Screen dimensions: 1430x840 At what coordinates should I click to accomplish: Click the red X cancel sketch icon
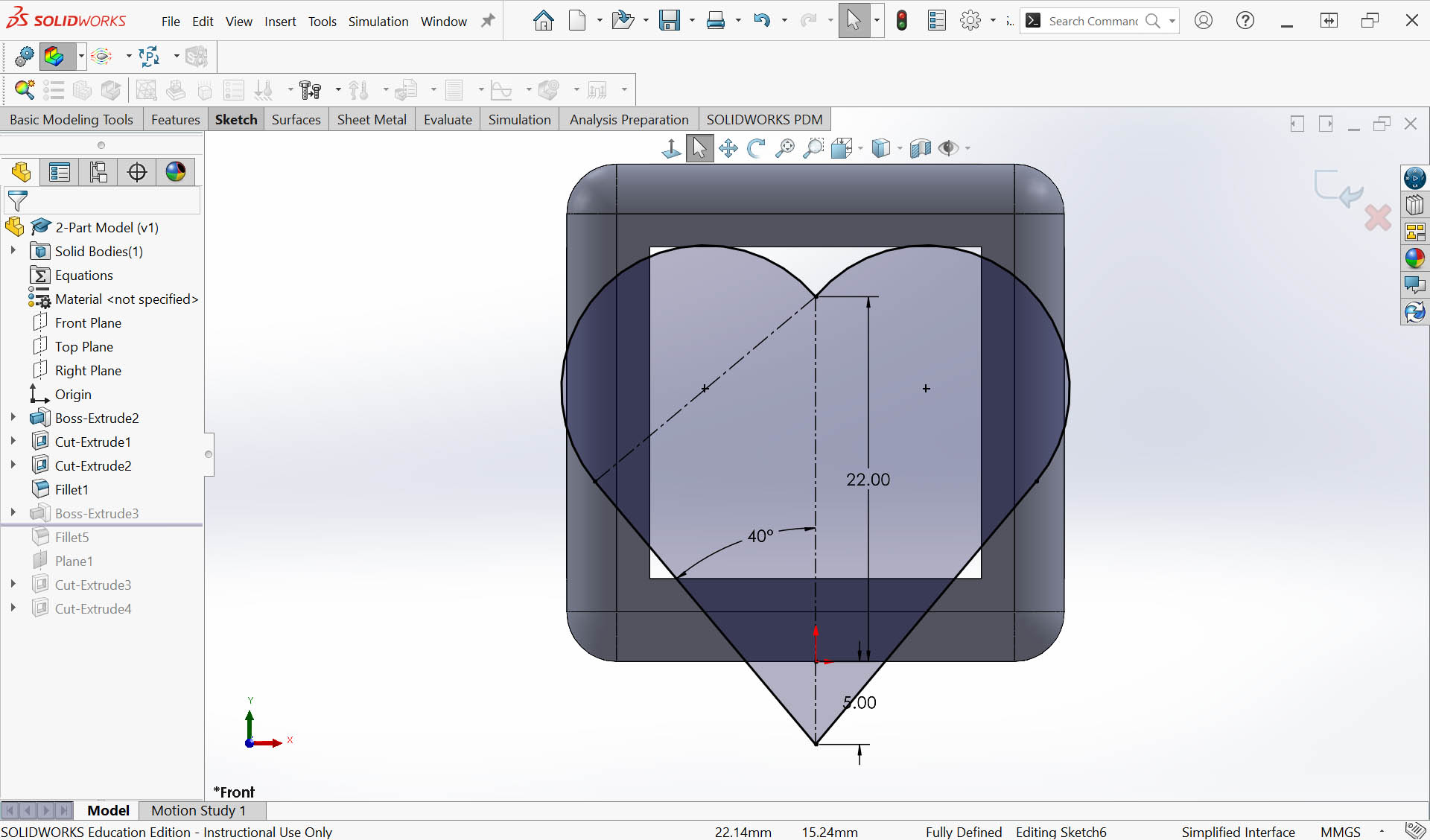pyautogui.click(x=1378, y=217)
